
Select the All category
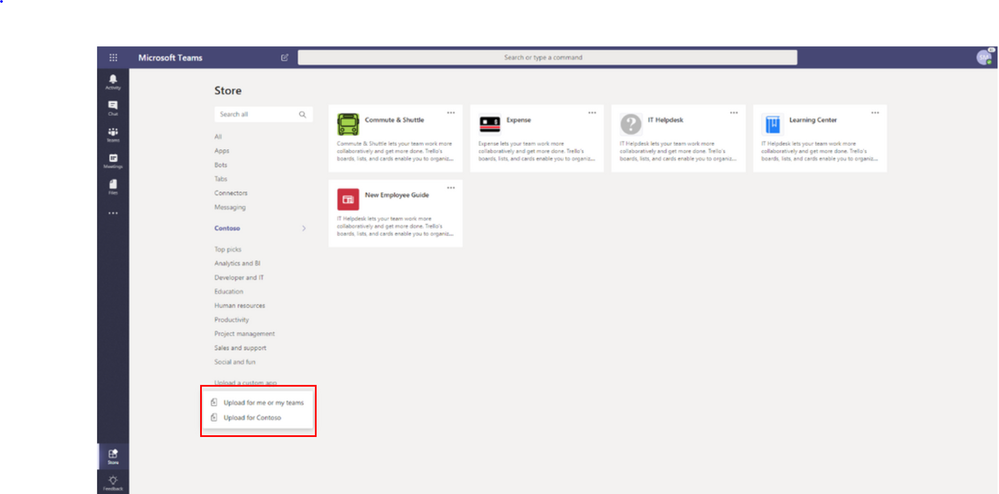pyautogui.click(x=218, y=136)
